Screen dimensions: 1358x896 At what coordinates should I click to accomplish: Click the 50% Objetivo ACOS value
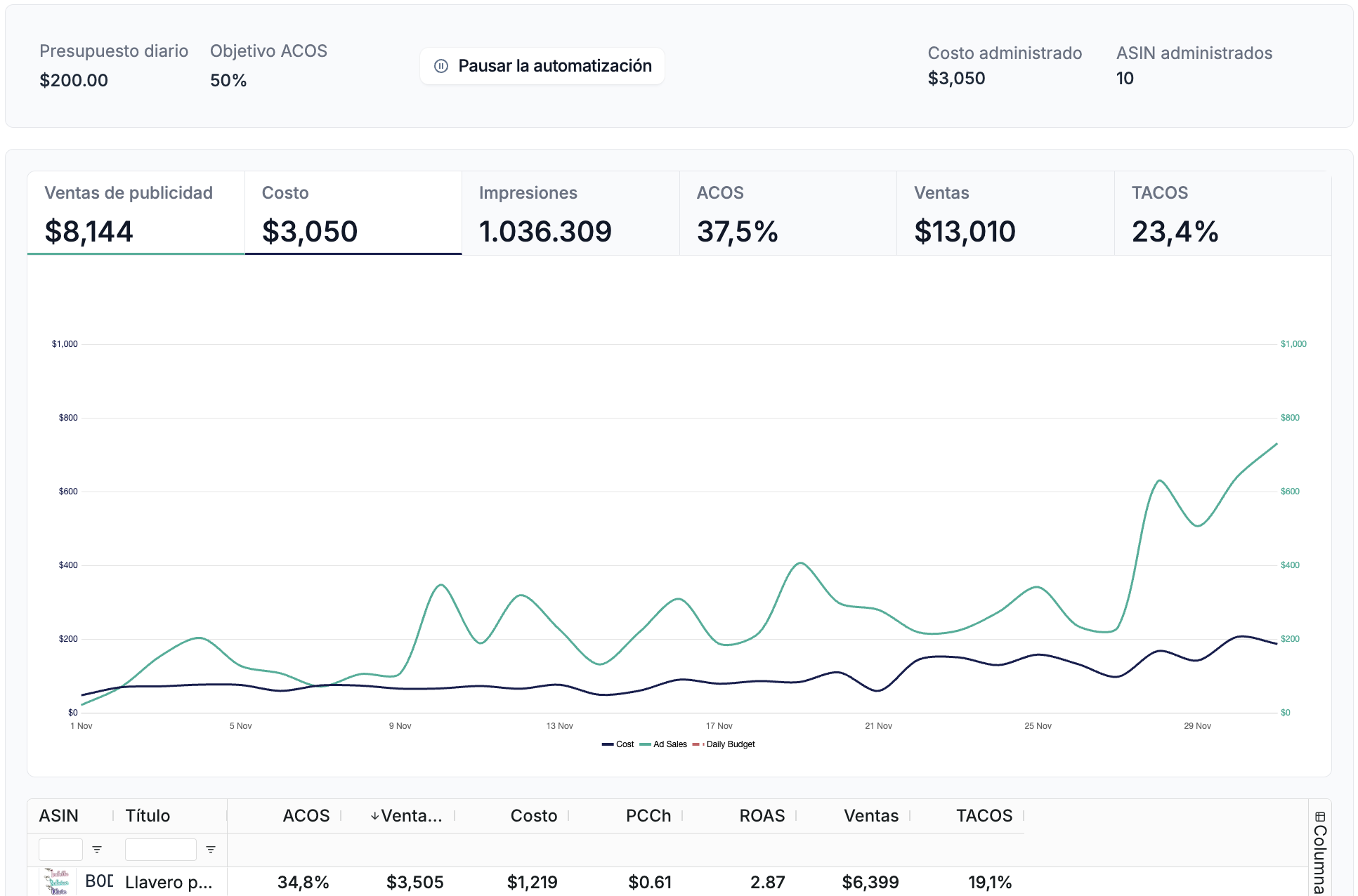[x=228, y=80]
